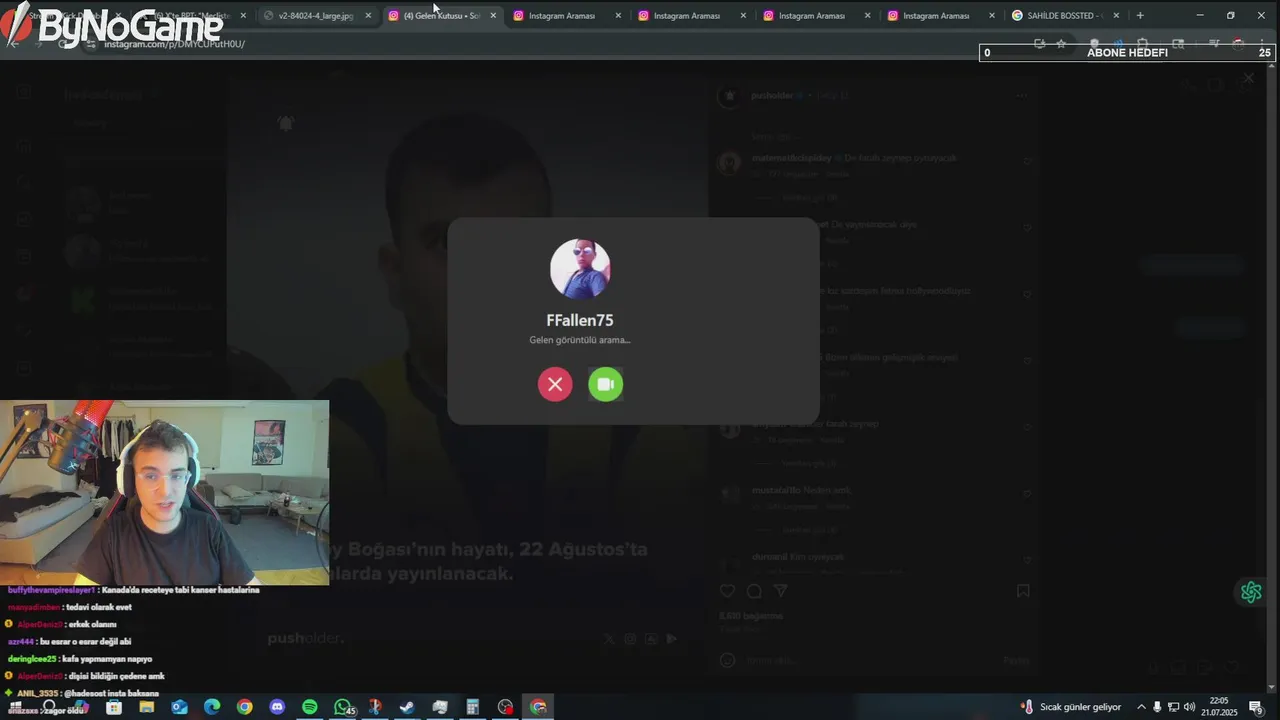Click the FFallen75 caller name
This screenshot has height=720, width=1280.
tap(580, 320)
